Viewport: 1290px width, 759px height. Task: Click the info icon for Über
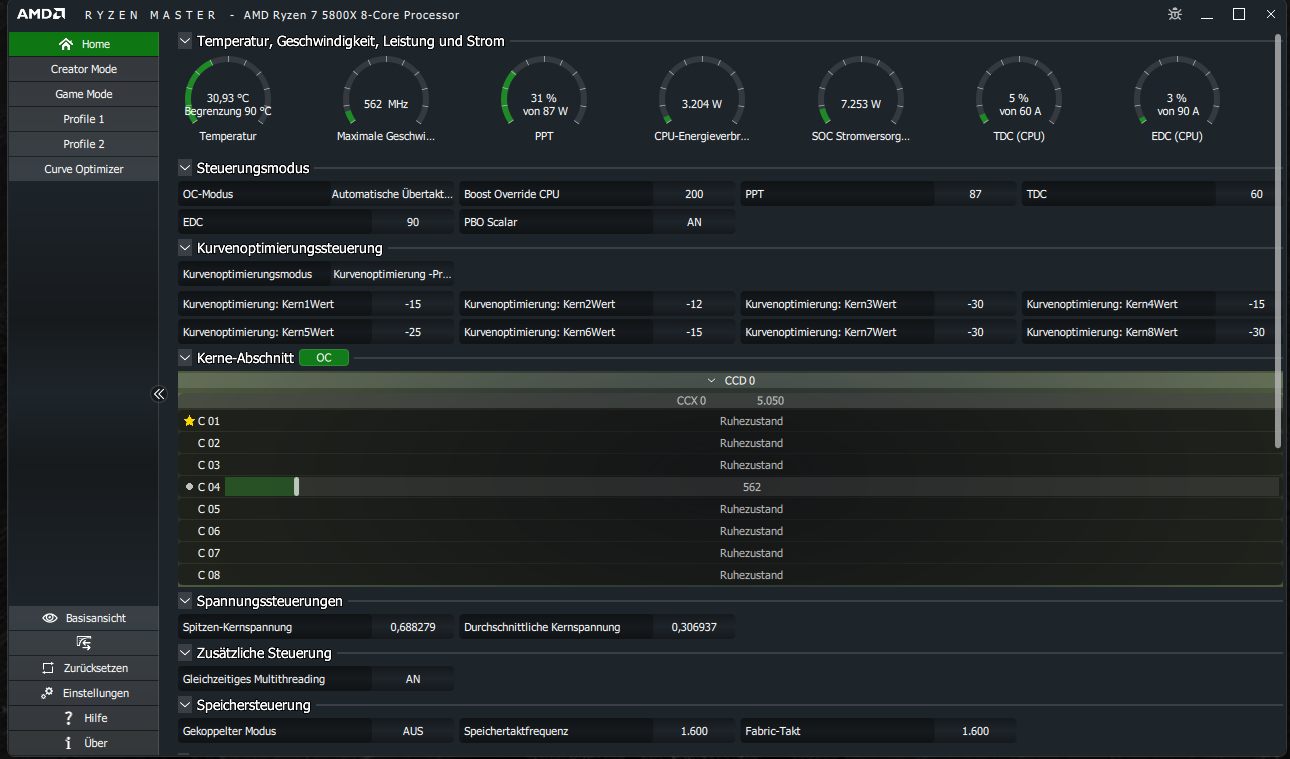point(68,743)
